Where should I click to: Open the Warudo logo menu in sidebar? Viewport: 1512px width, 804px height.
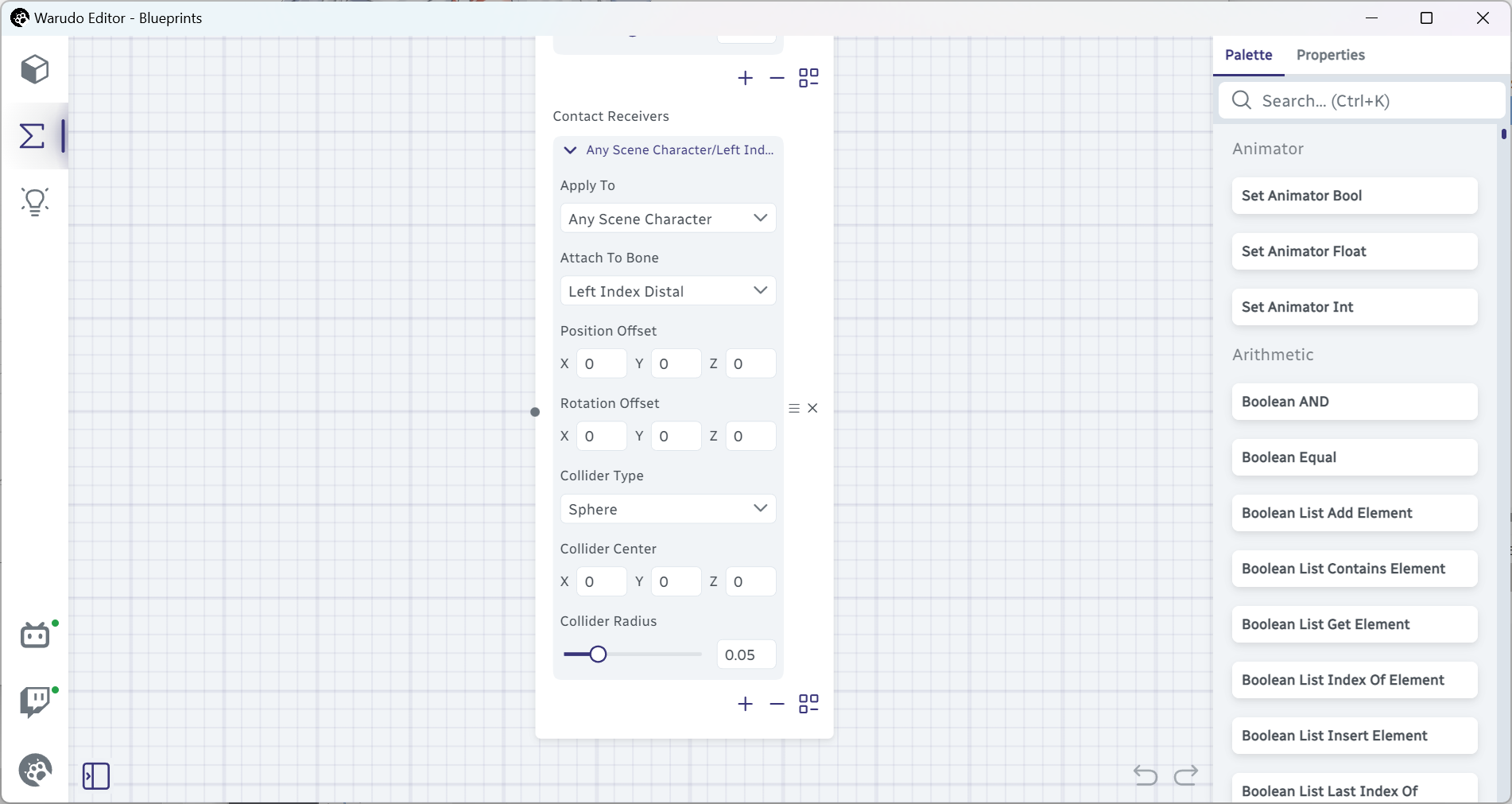click(35, 770)
